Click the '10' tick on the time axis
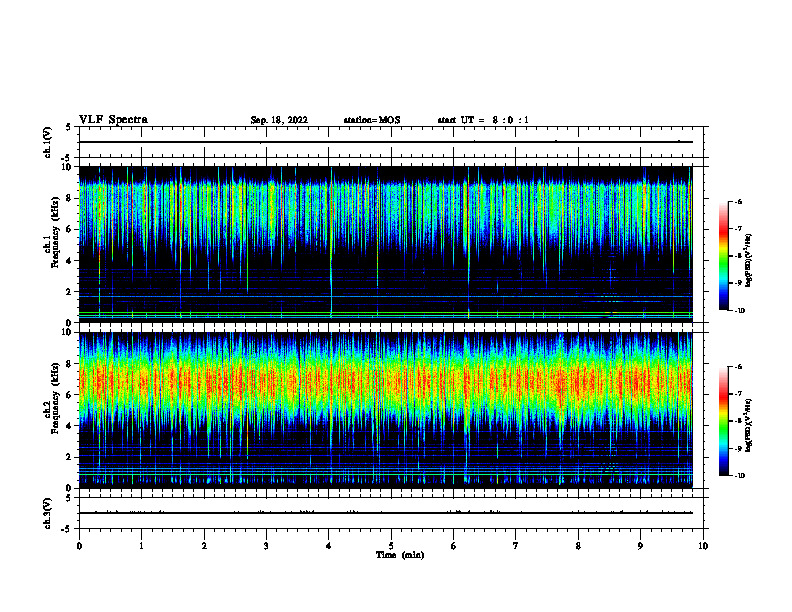Viewport: 792px width, 612px height. (x=703, y=546)
